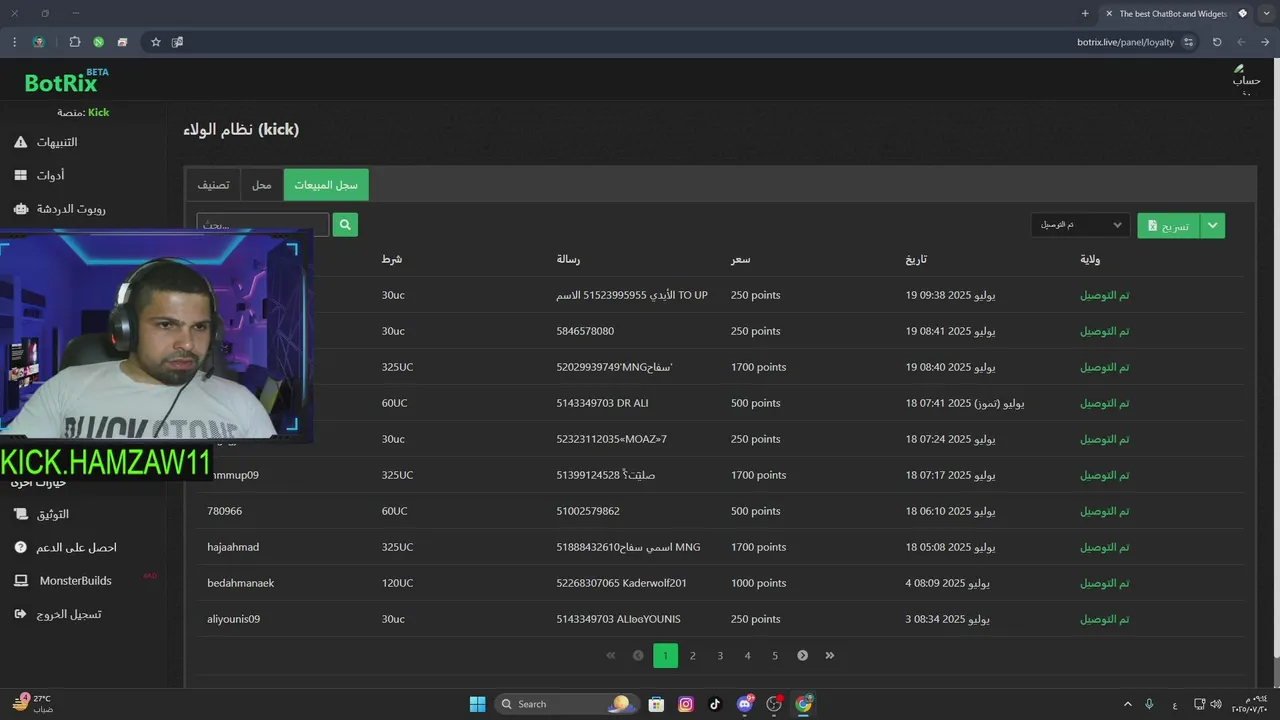Click site information icon beside URL
The width and height of the screenshot is (1280, 720).
(x=1188, y=42)
